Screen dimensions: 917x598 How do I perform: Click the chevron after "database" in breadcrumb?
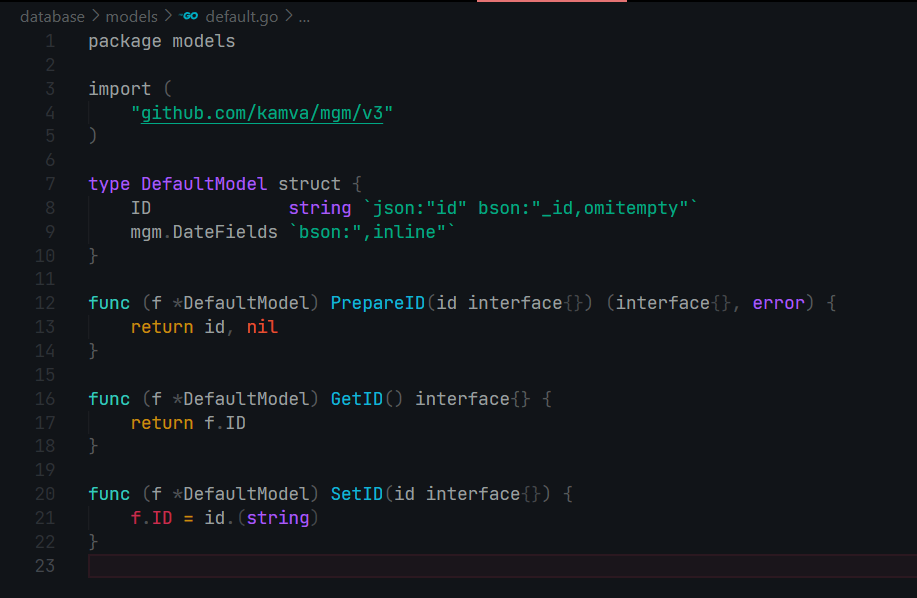pos(95,16)
